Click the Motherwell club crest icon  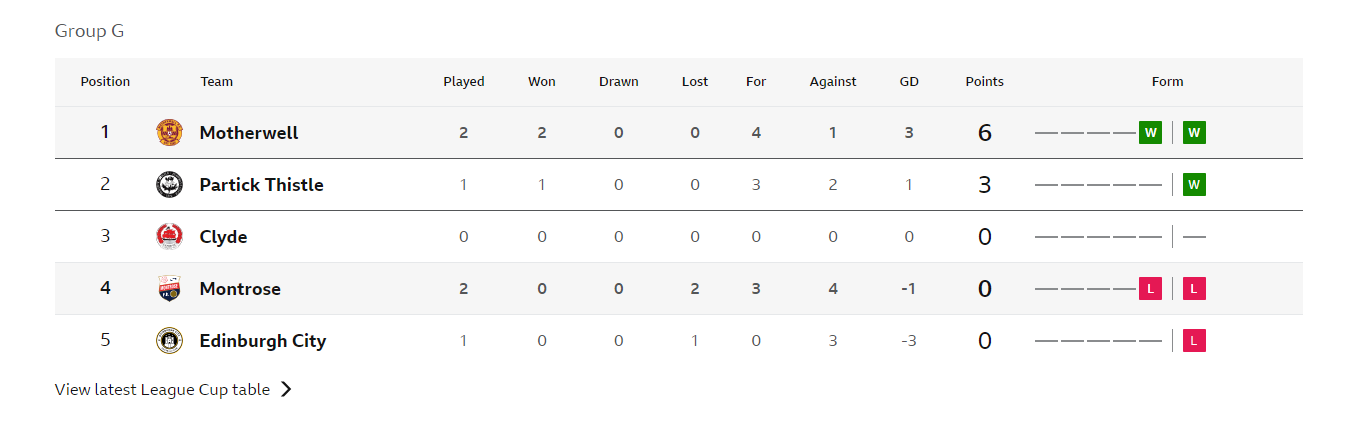pos(169,132)
